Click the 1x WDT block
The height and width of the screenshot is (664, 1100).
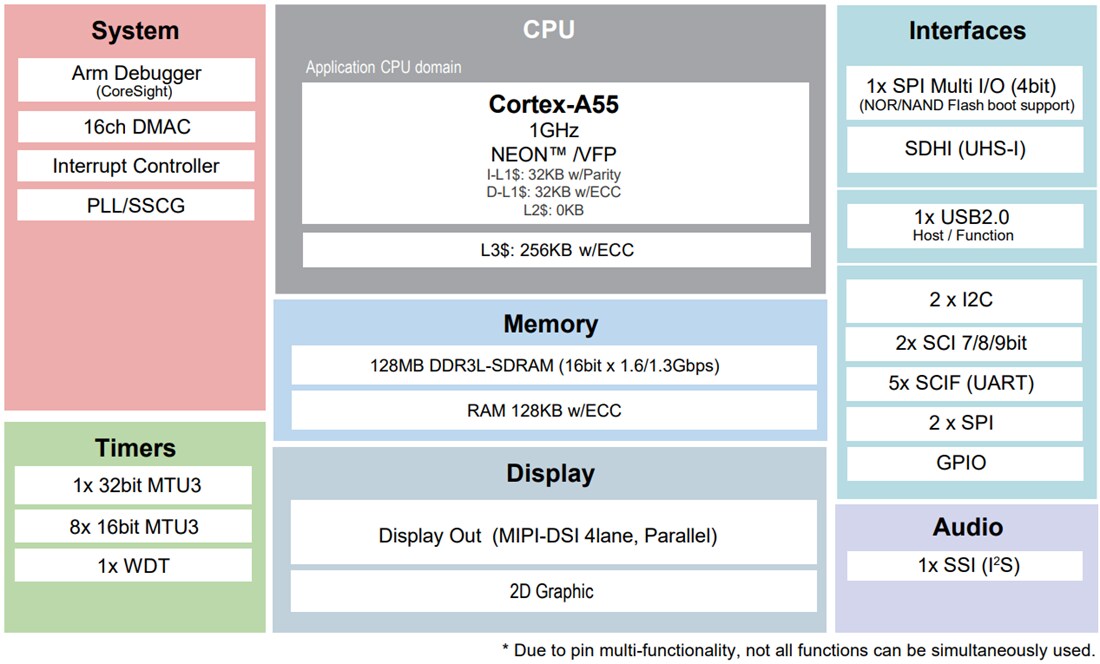tap(133, 566)
